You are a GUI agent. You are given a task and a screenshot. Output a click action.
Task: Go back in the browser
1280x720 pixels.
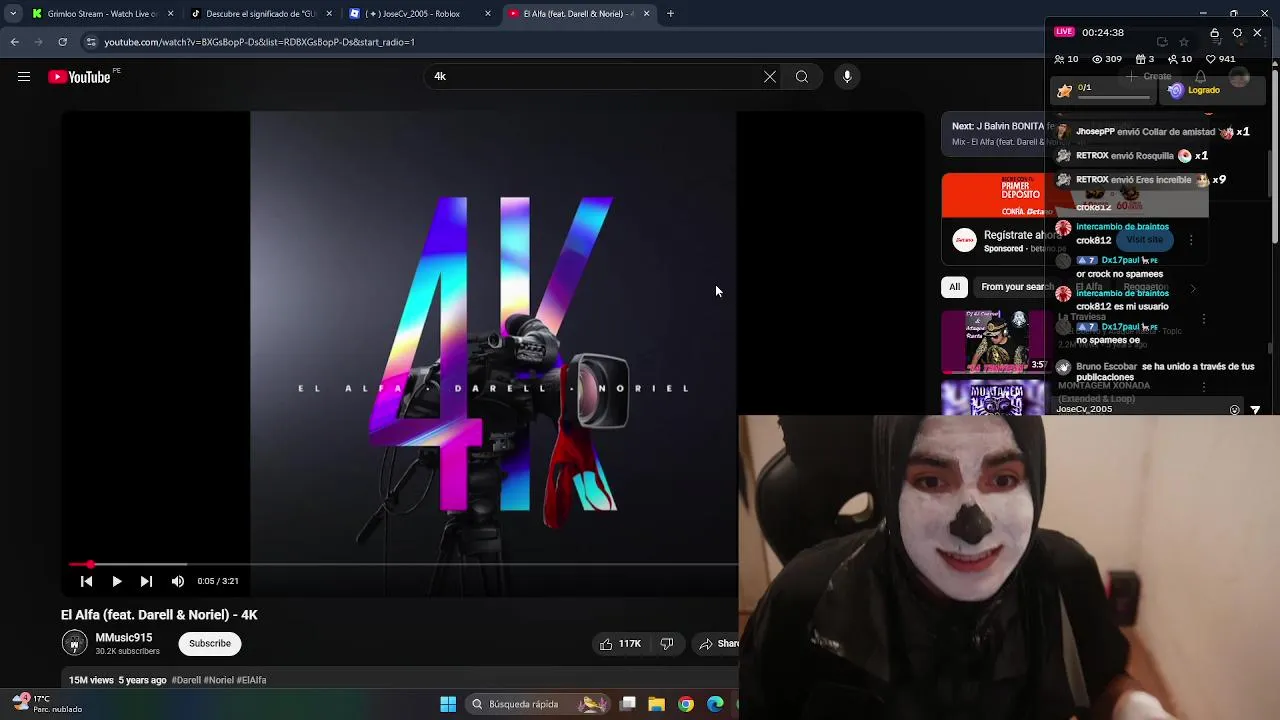click(x=15, y=42)
